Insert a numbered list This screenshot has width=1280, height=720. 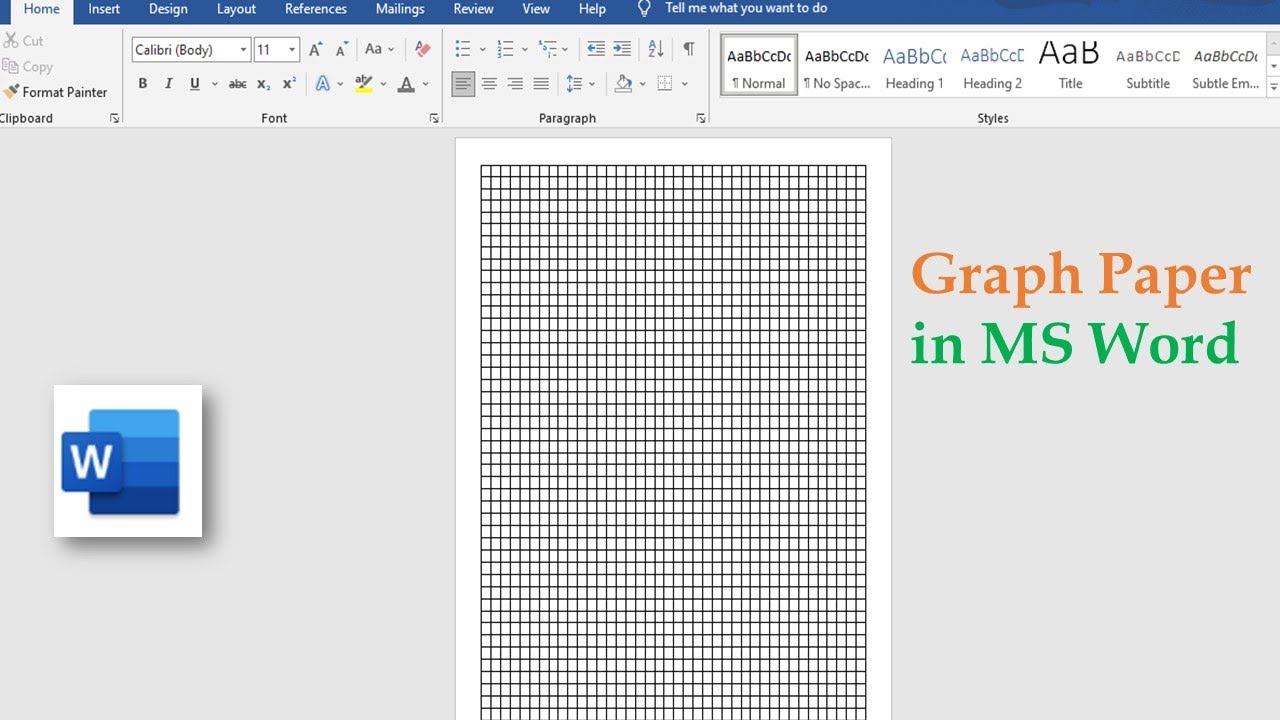click(504, 49)
